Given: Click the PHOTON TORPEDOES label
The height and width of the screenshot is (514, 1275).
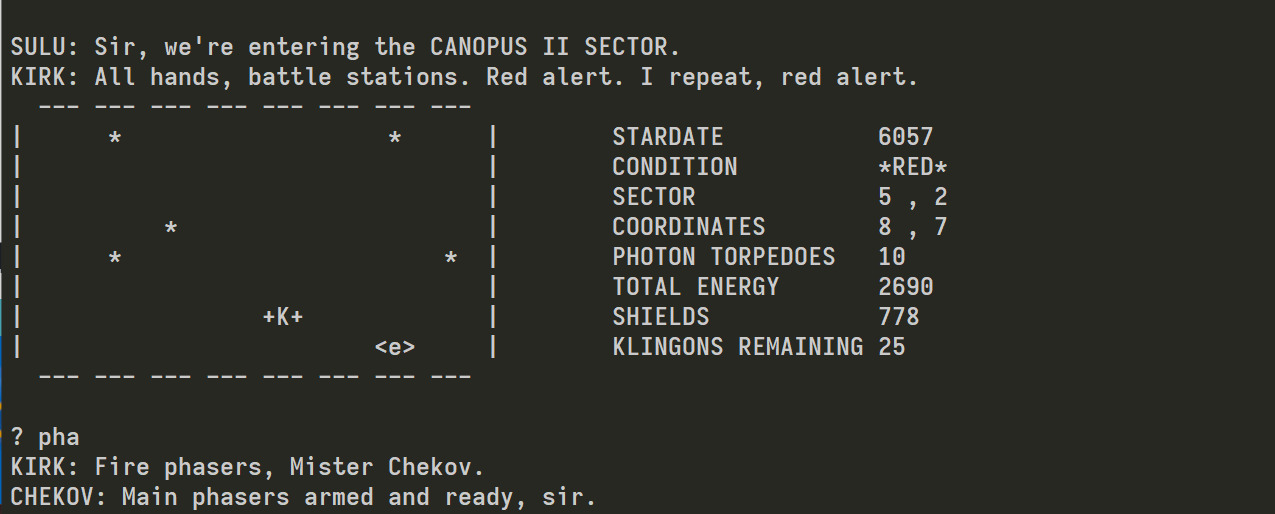Looking at the screenshot, I should (723, 257).
